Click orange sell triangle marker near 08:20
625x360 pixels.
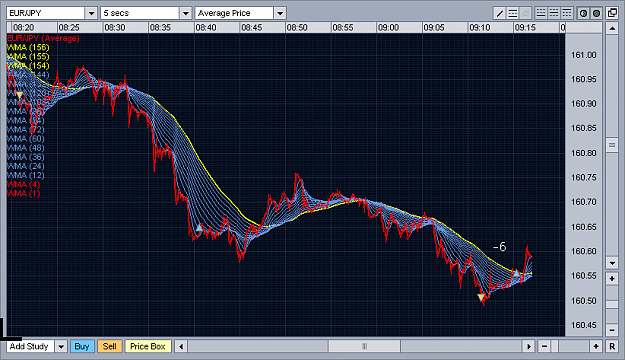(19, 95)
